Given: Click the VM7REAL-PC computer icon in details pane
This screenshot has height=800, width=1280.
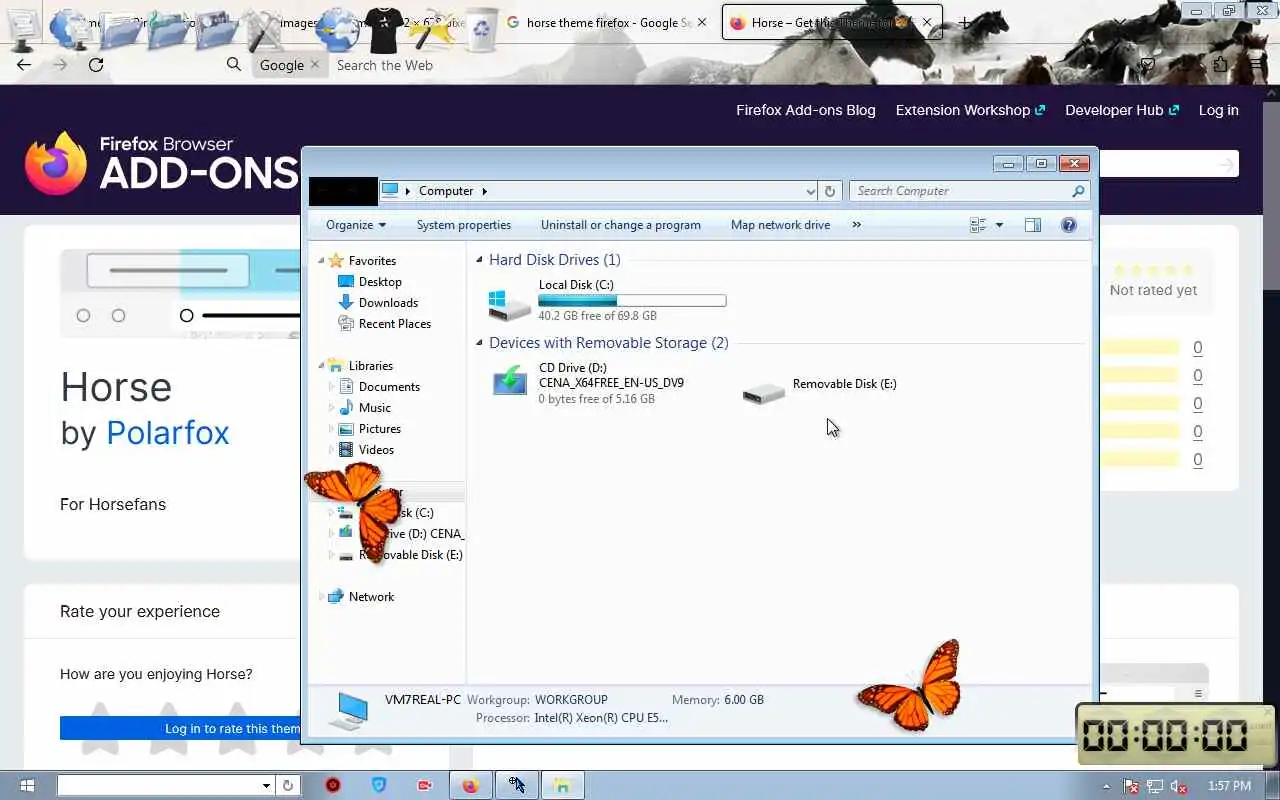Looking at the screenshot, I should coord(350,710).
